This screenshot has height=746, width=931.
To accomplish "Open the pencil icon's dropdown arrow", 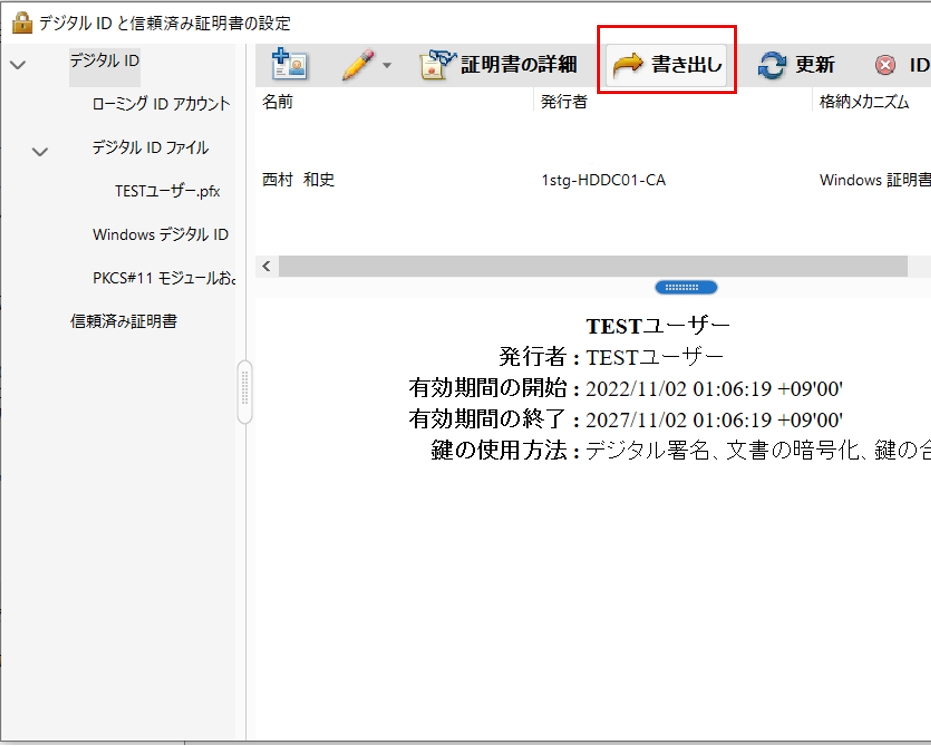I will pyautogui.click(x=385, y=68).
